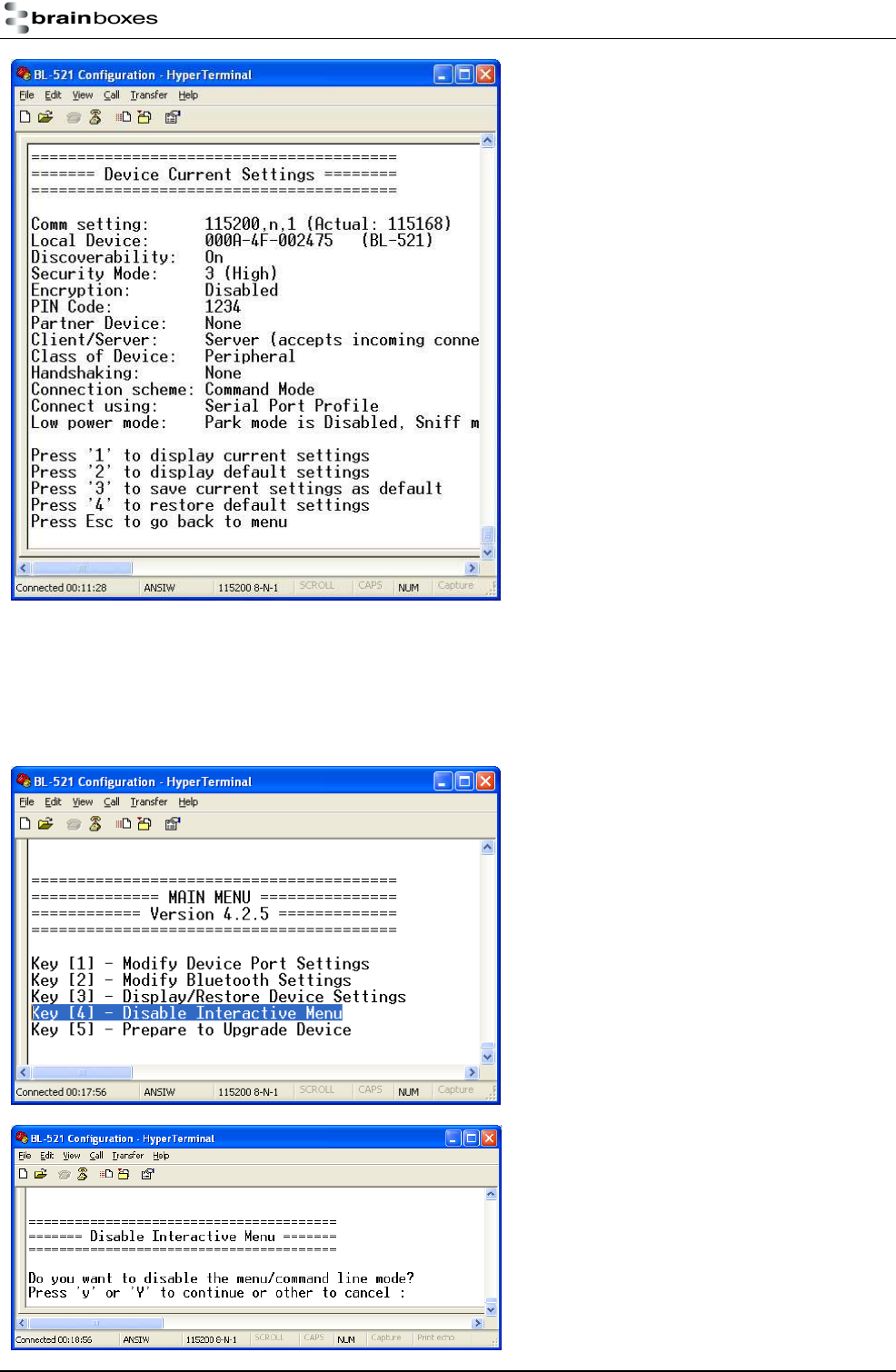Click the Brainboxes logo at page top

[x=81, y=18]
